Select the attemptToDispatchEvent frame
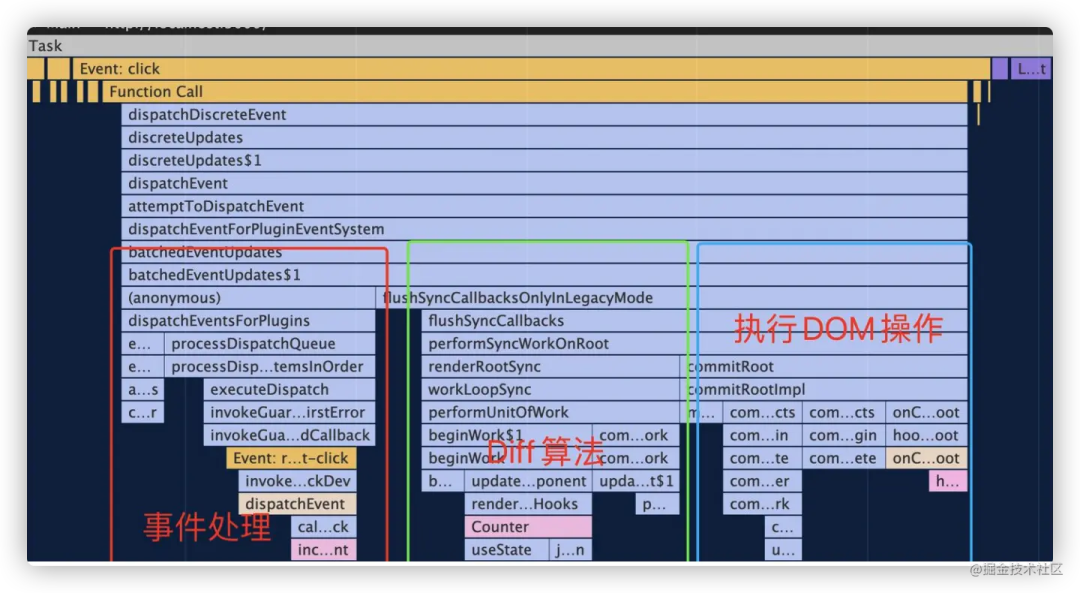Image resolution: width=1080 pixels, height=593 pixels. tap(544, 206)
